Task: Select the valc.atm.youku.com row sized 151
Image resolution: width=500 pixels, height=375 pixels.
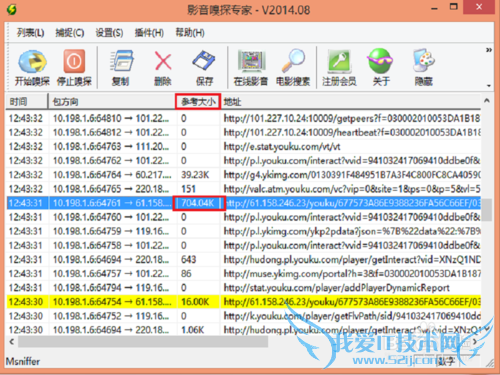Action: [243, 189]
